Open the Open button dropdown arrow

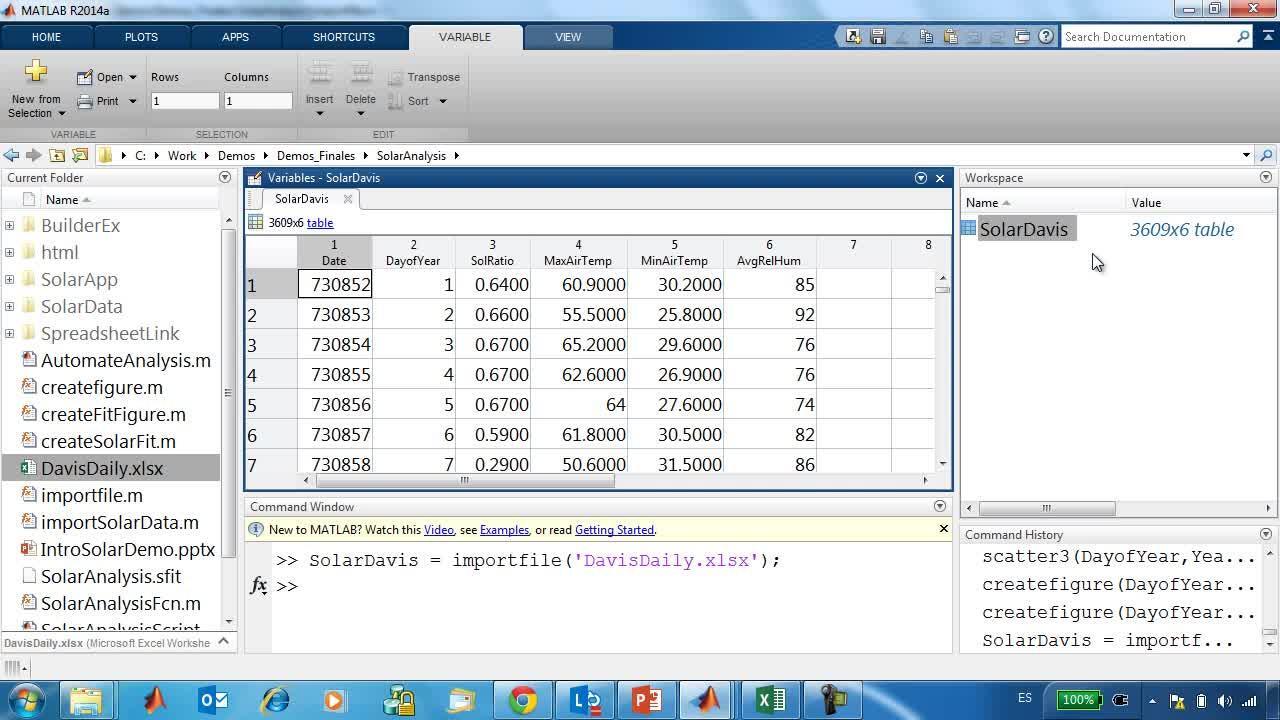[x=132, y=77]
